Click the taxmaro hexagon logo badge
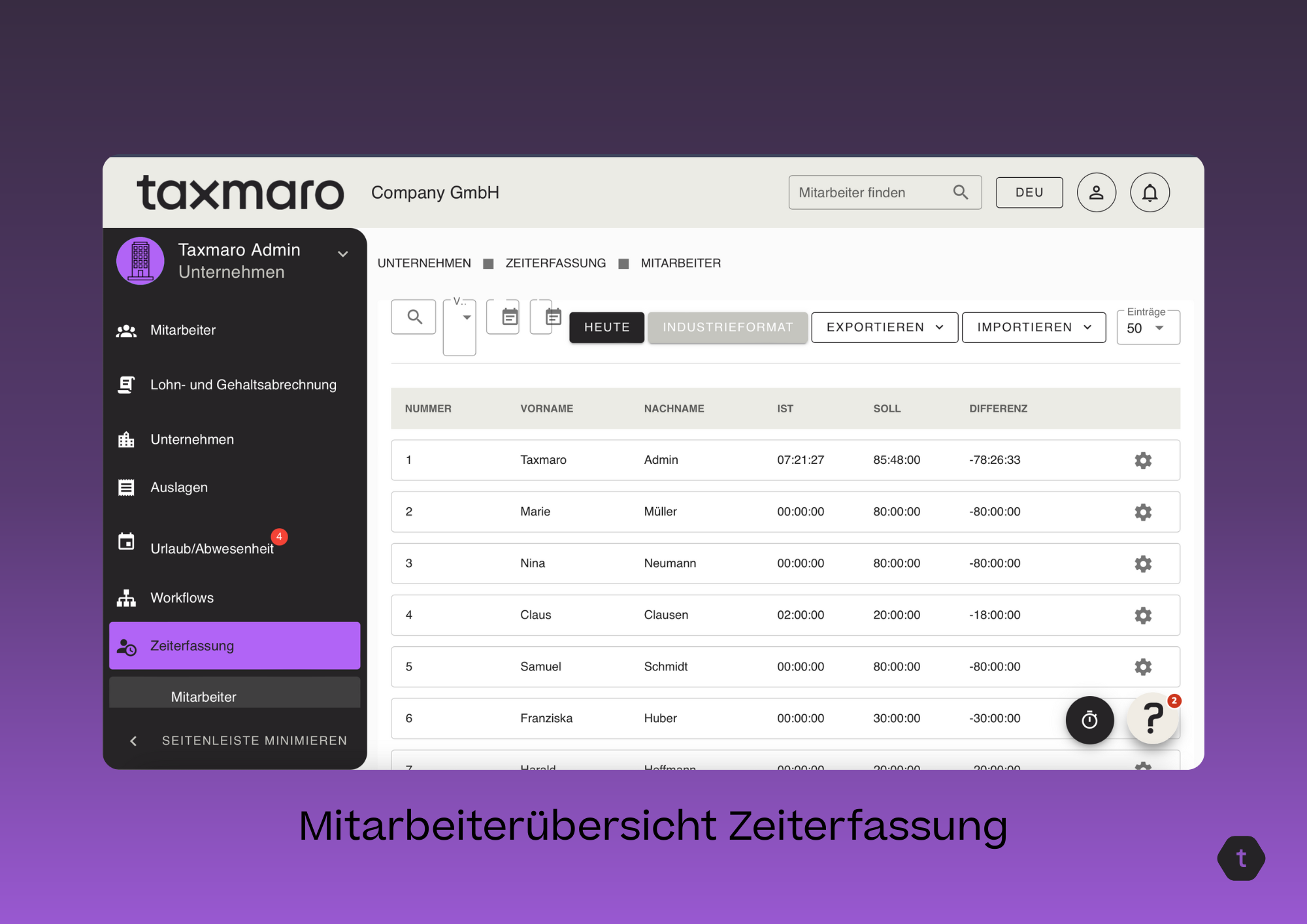This screenshot has width=1307, height=924. pyautogui.click(x=1240, y=858)
